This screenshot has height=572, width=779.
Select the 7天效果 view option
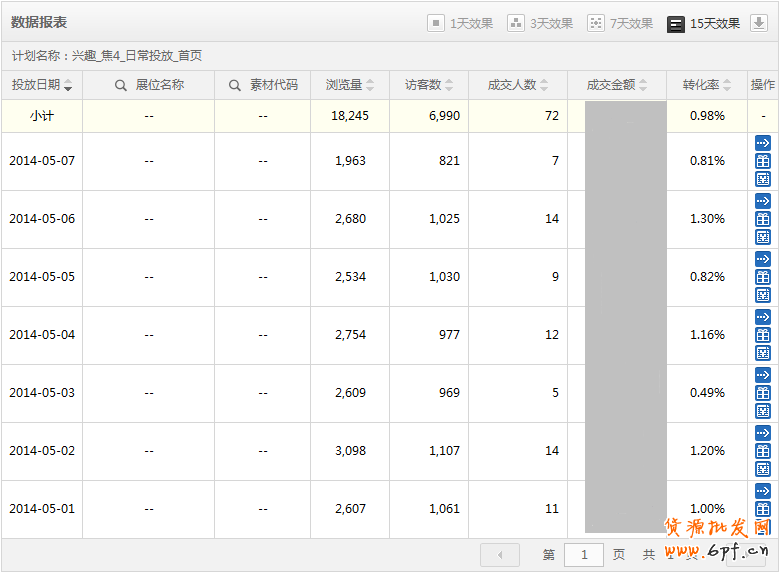pyautogui.click(x=620, y=23)
